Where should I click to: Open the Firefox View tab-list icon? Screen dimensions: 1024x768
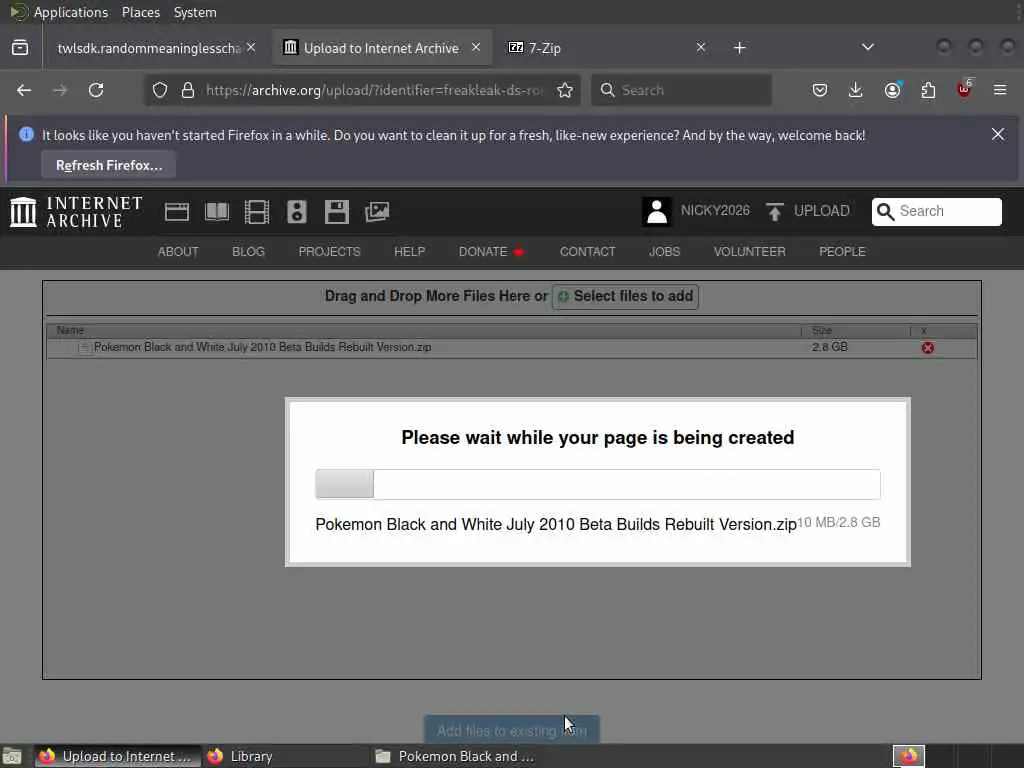[20, 48]
